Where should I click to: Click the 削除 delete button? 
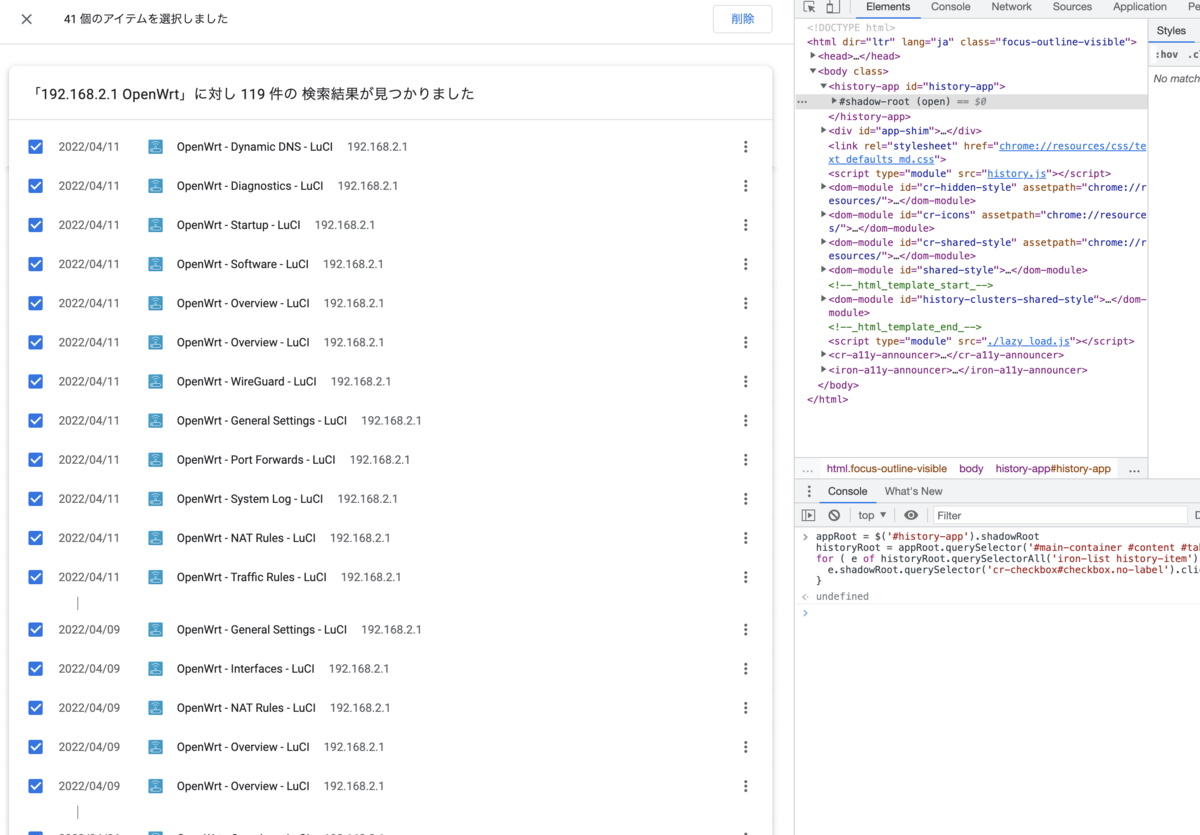coord(743,19)
